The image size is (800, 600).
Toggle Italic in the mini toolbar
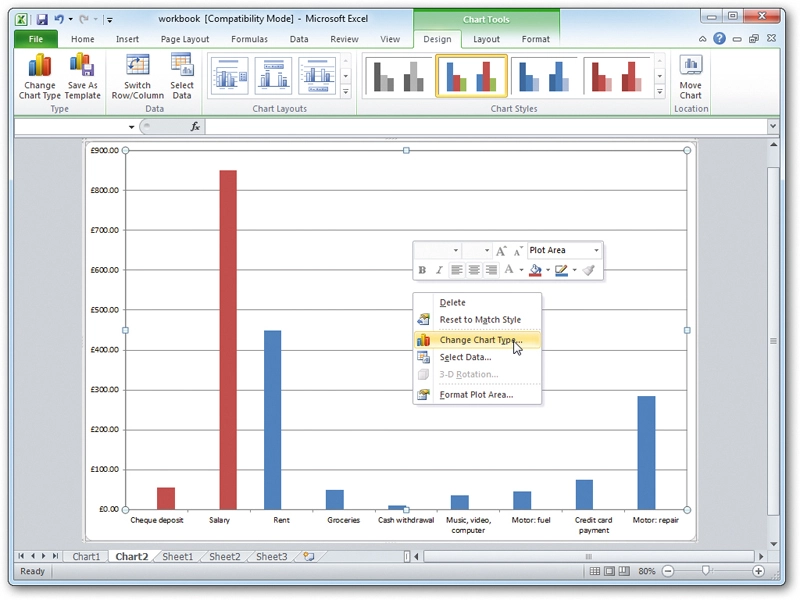[439, 270]
